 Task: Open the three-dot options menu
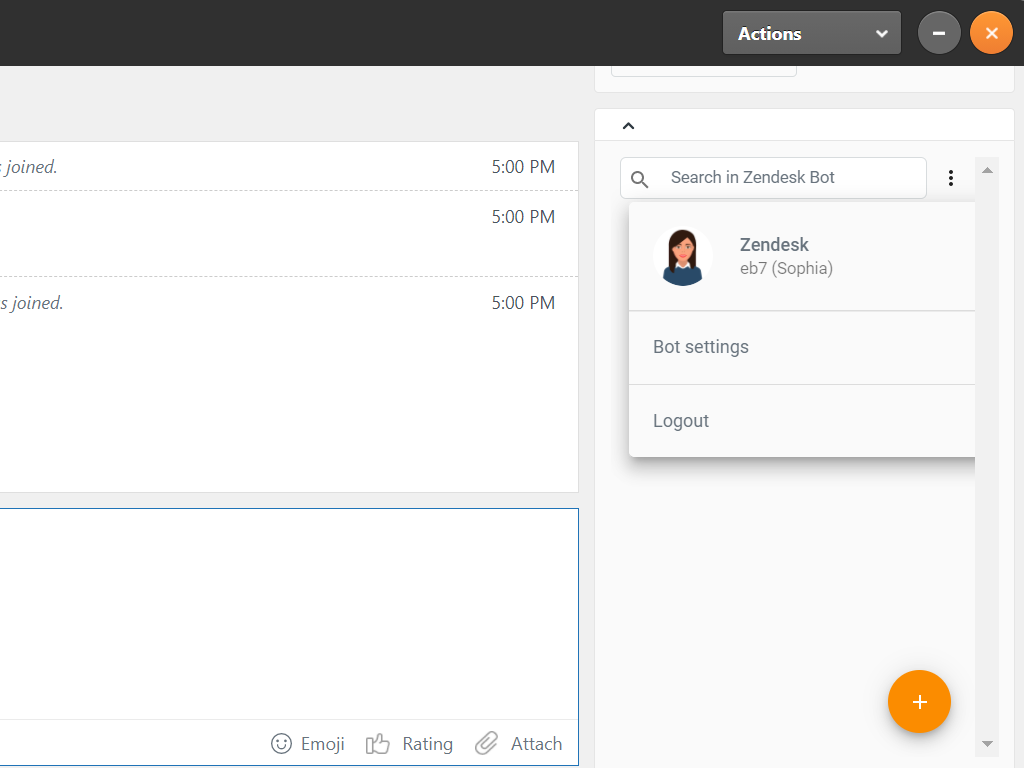950,178
